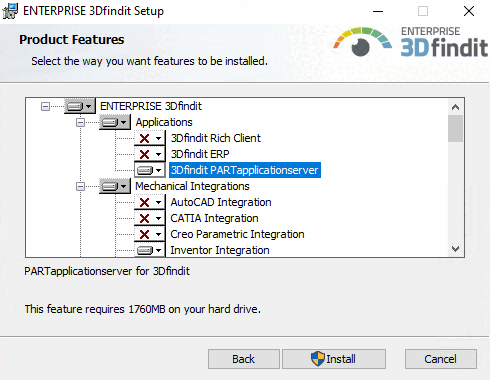Collapse the Applications tree node
490x380 pixels.
pos(80,123)
